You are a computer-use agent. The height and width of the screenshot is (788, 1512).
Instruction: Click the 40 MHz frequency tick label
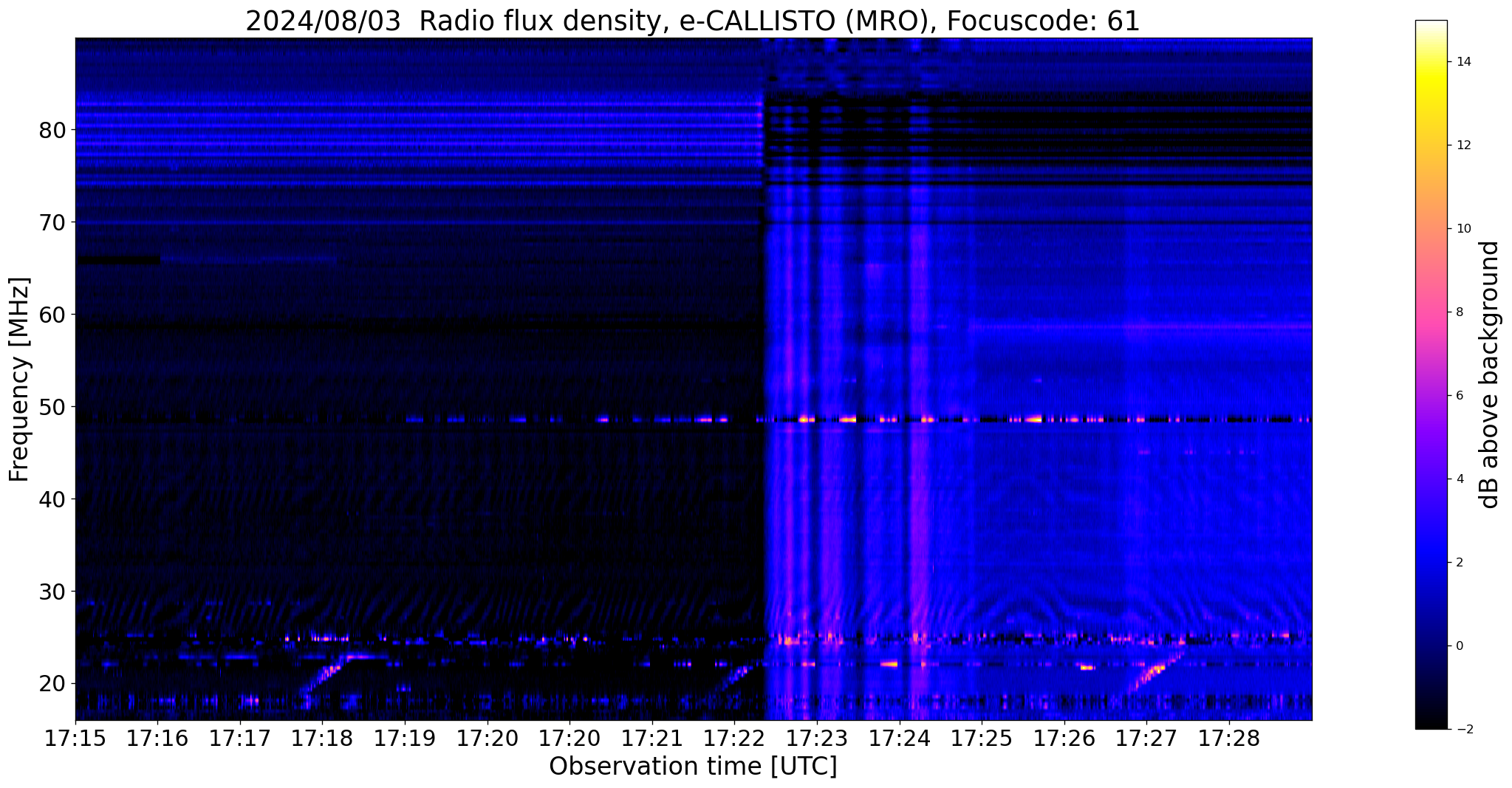coord(52,499)
